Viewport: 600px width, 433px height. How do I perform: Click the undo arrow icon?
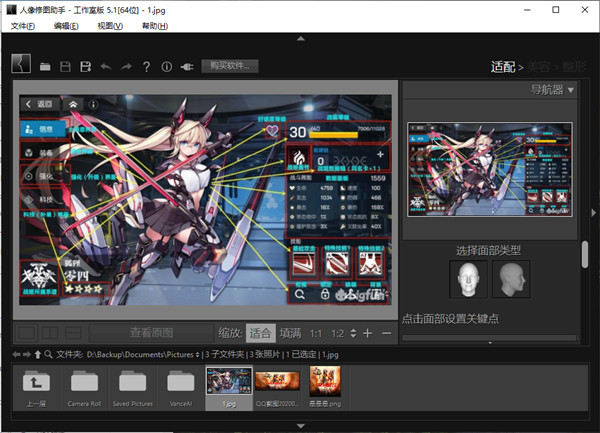click(106, 67)
